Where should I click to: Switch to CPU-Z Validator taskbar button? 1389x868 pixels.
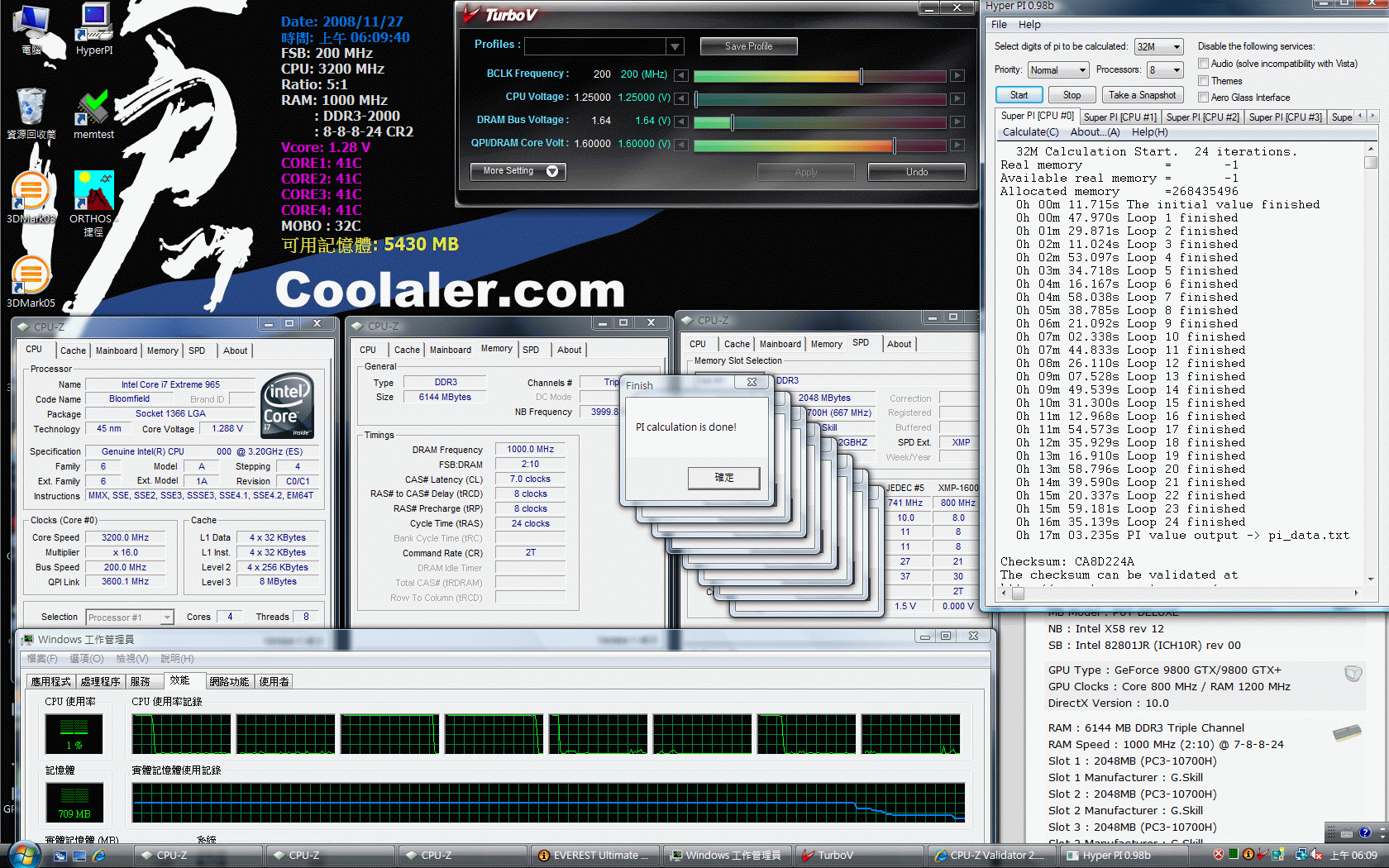point(992,856)
